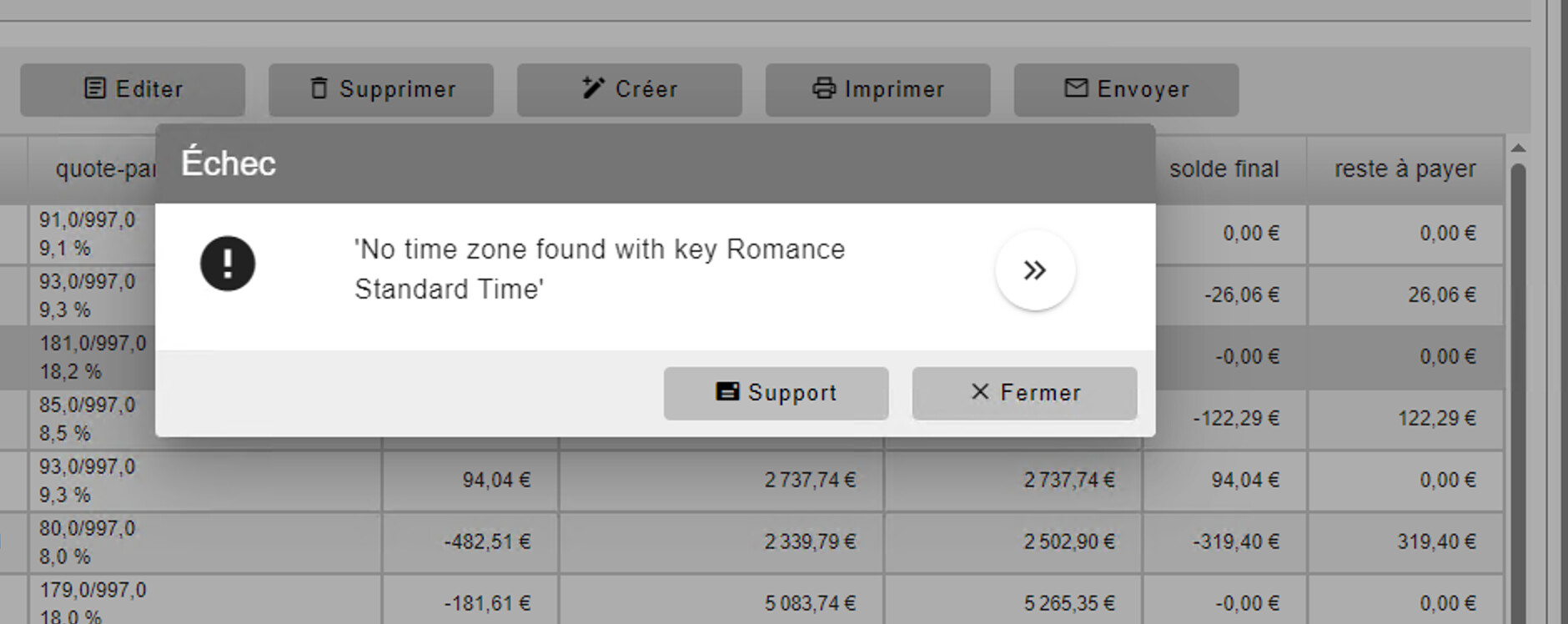Image resolution: width=1568 pixels, height=624 pixels.
Task: Click the scrollbar up arrow
Action: (1518, 148)
